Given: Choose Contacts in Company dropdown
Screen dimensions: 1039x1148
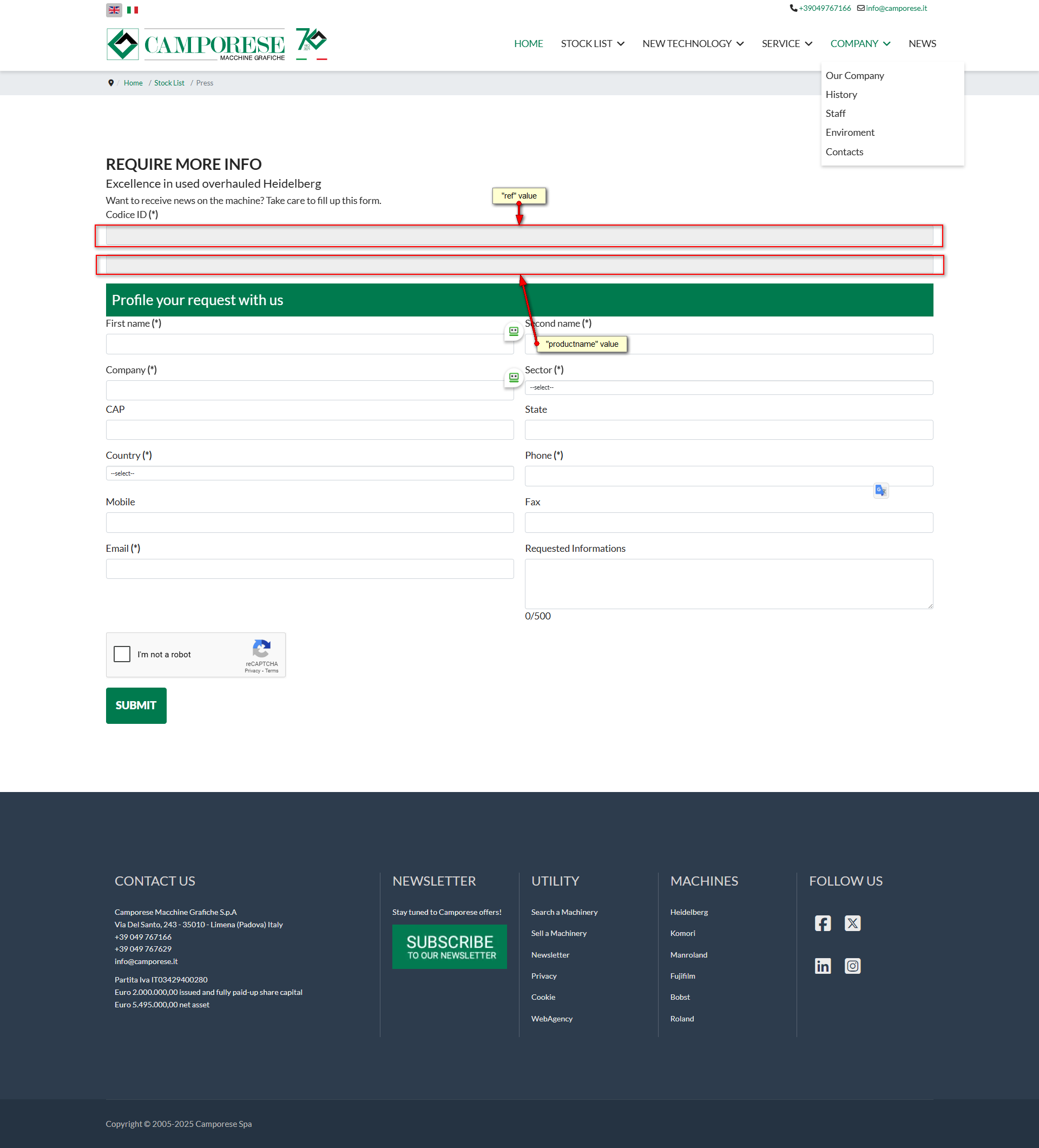Looking at the screenshot, I should (844, 152).
